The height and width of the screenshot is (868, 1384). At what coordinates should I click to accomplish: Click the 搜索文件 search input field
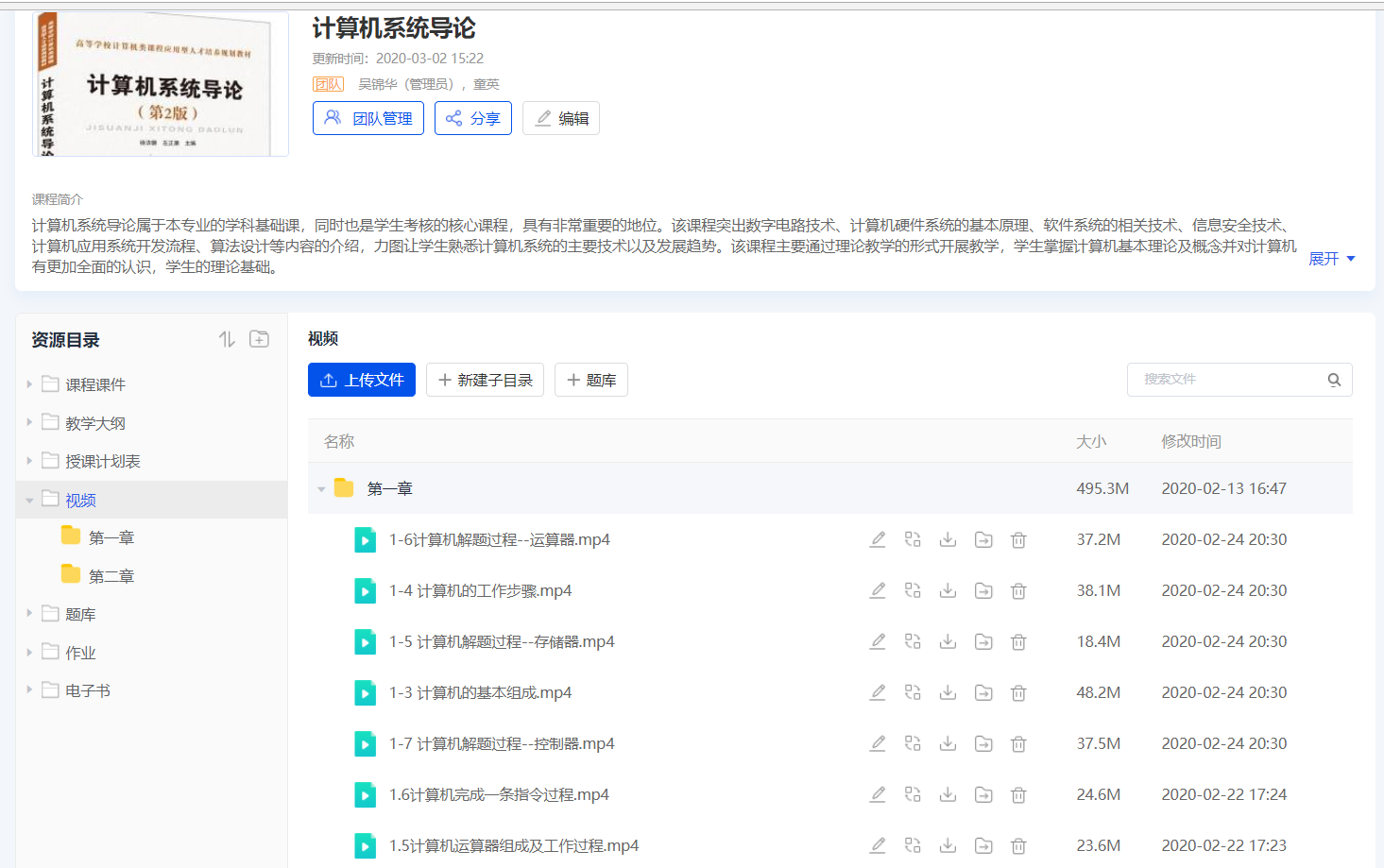(1219, 379)
